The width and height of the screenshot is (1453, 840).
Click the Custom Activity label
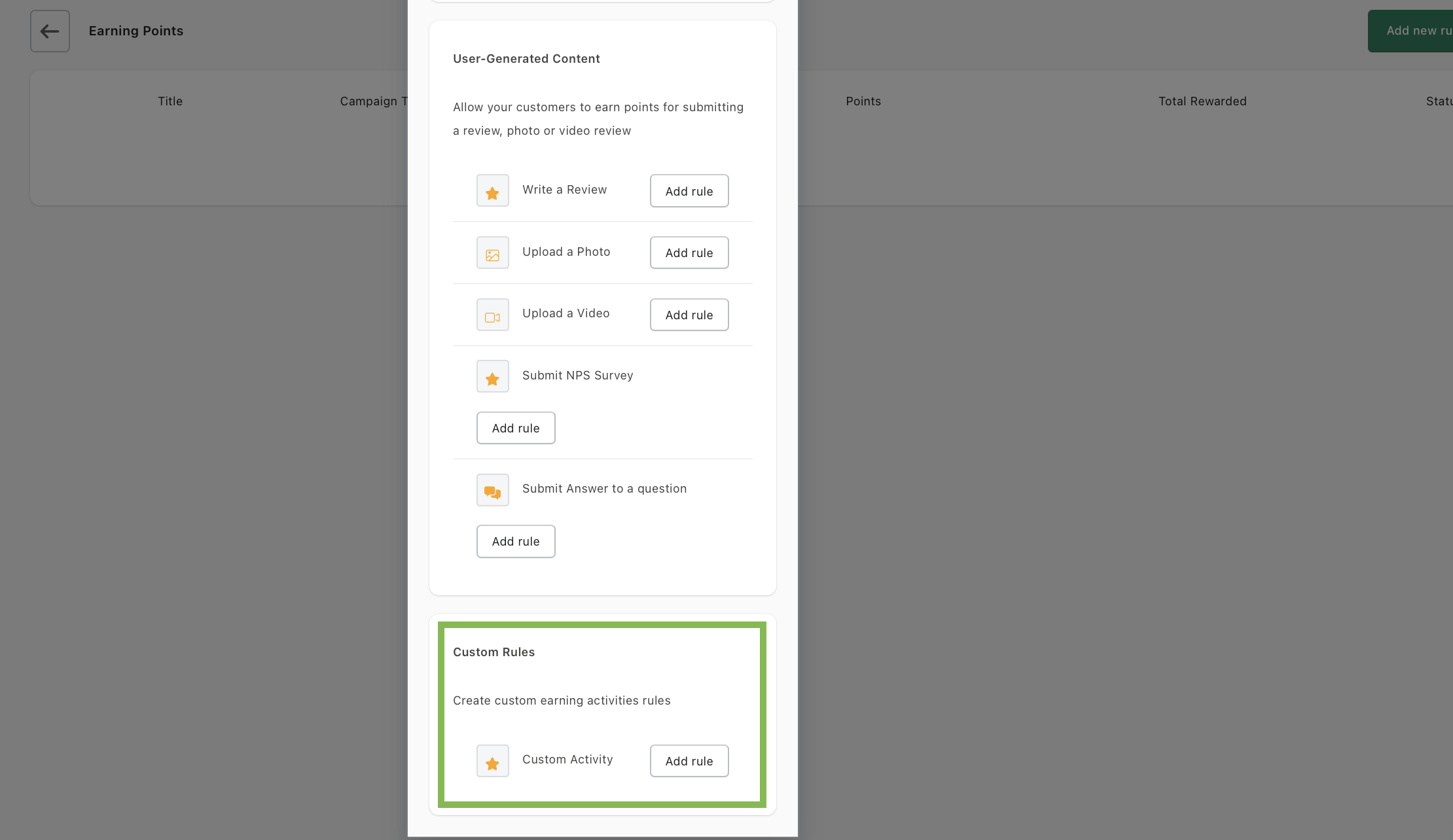567,760
